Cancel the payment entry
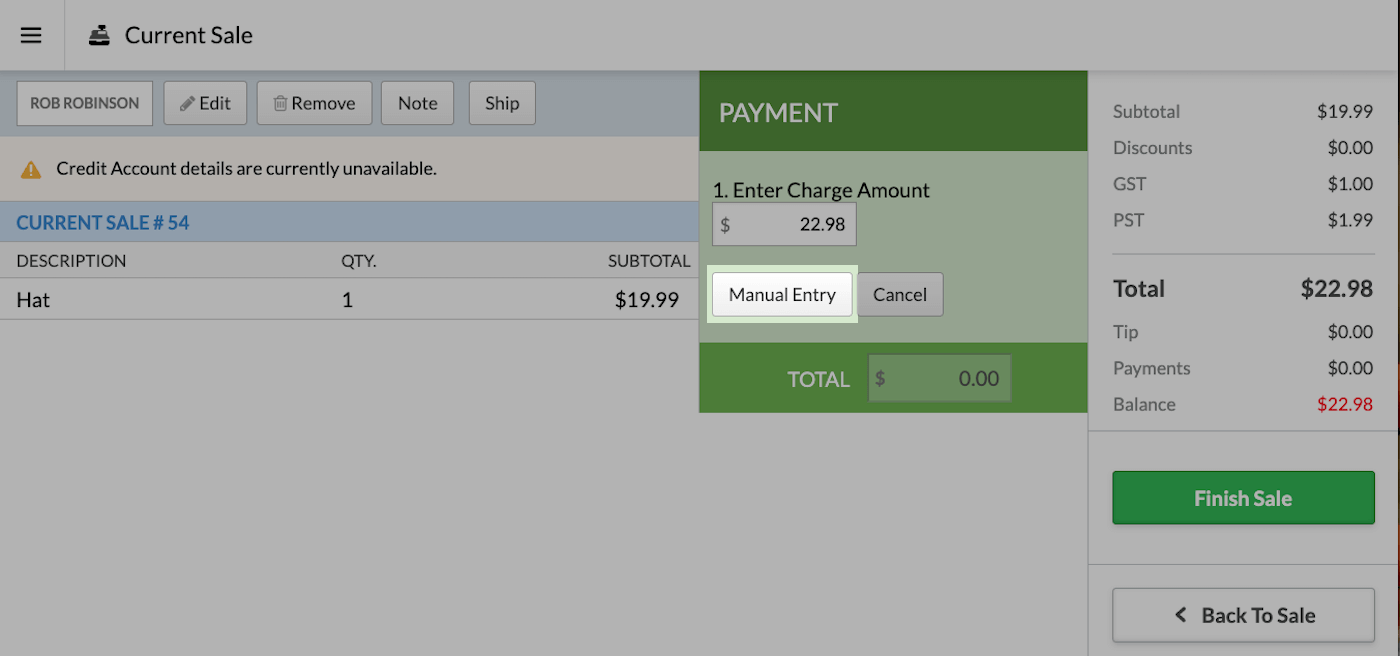This screenshot has height=656, width=1400. click(x=900, y=294)
